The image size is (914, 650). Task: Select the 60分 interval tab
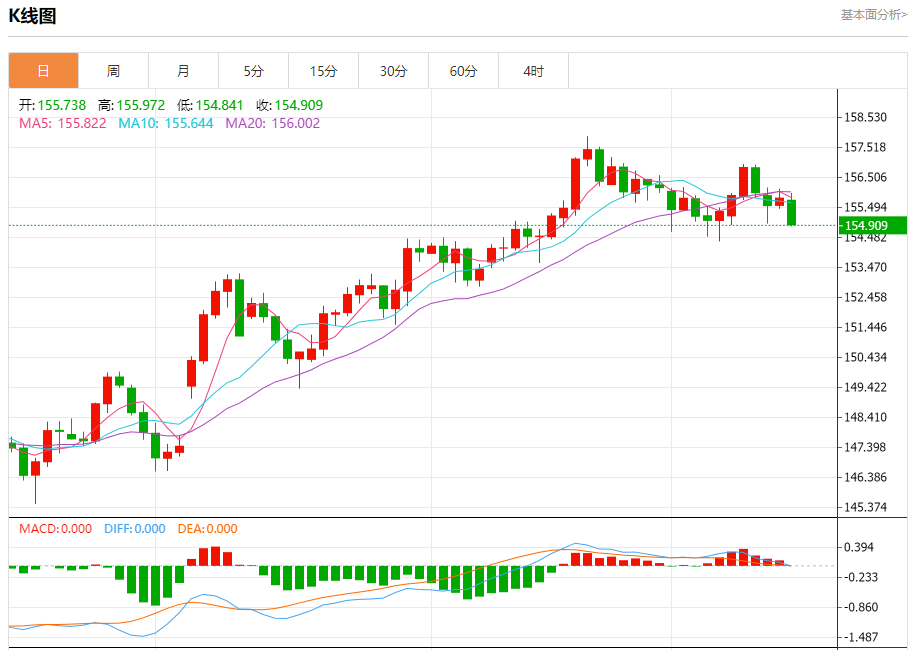463,71
